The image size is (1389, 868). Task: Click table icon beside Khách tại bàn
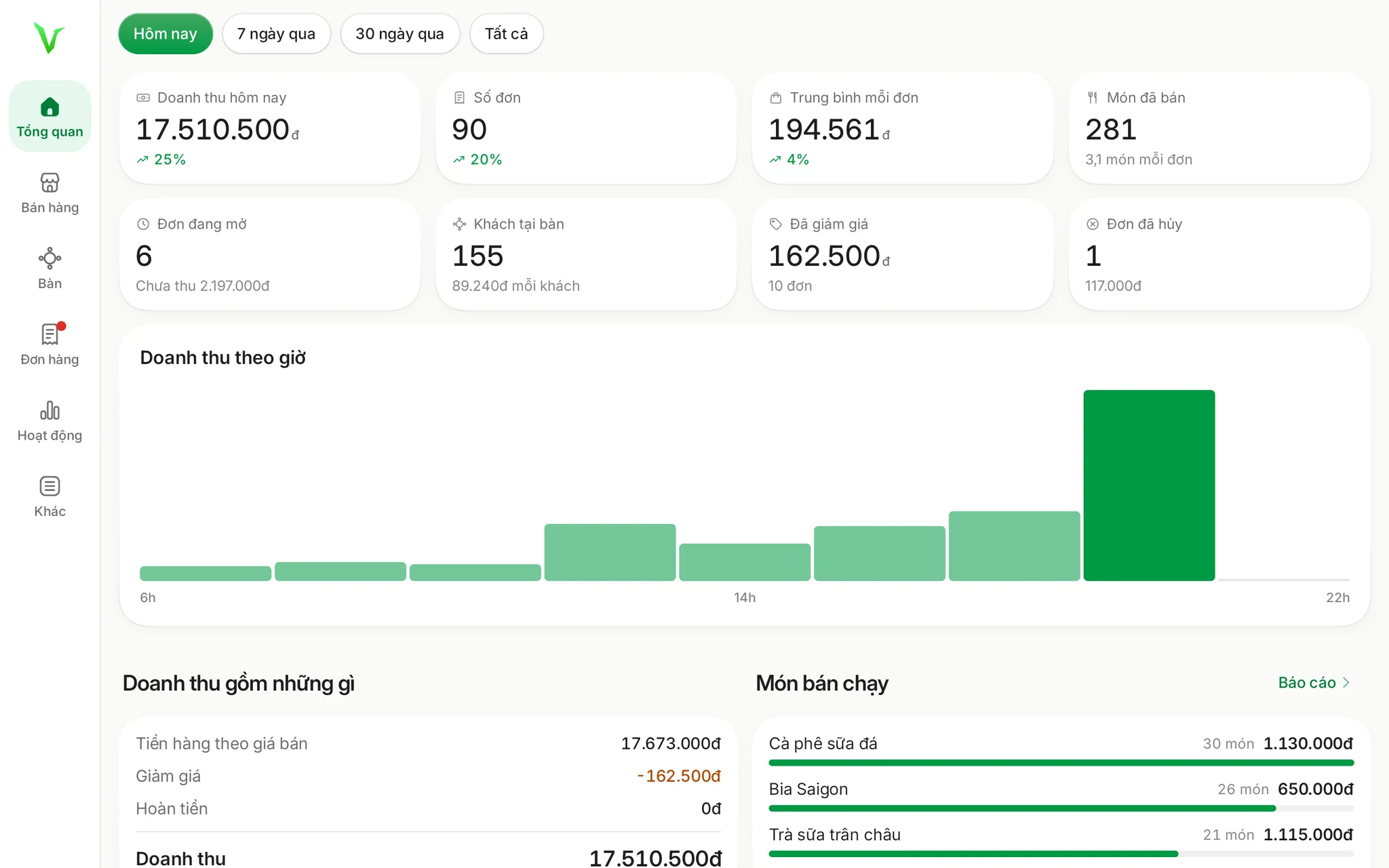tap(459, 224)
